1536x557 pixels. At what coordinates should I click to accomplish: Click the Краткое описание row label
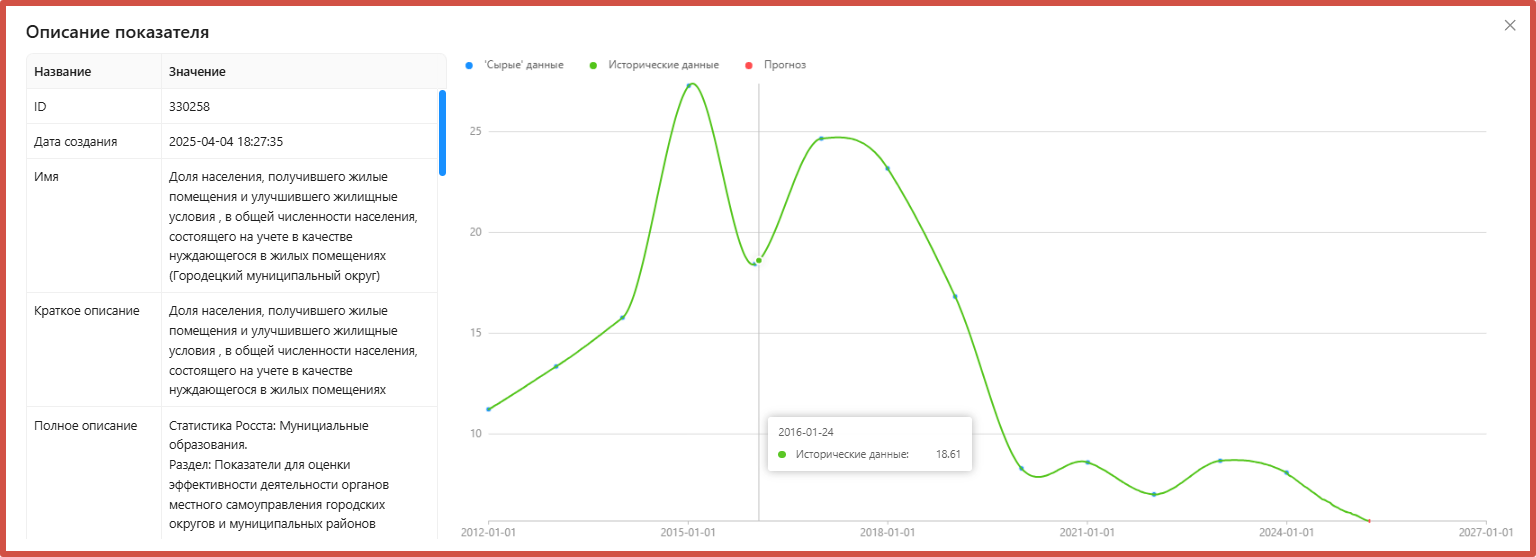point(87,311)
